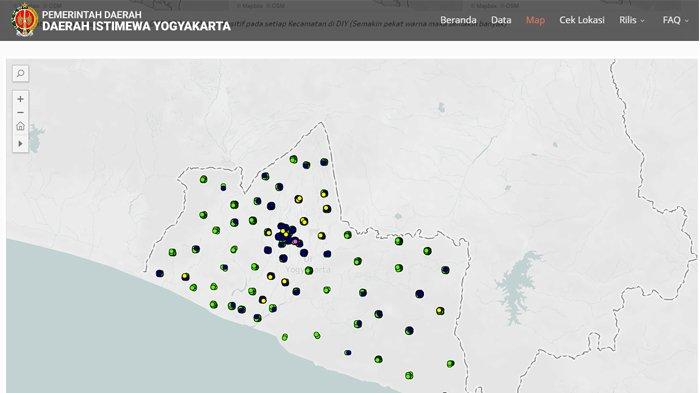Click the pale pond just north of the region border
Screen dimensions: 700x393
(x=398, y=216)
